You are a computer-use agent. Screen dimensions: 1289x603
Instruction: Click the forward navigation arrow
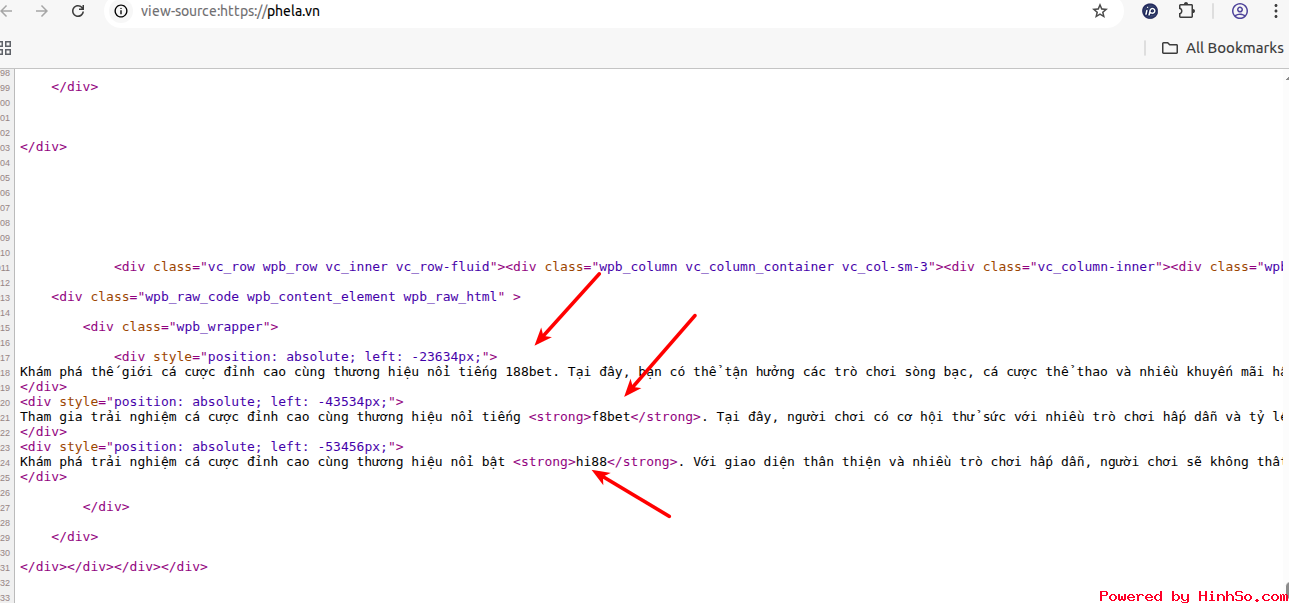pos(42,11)
